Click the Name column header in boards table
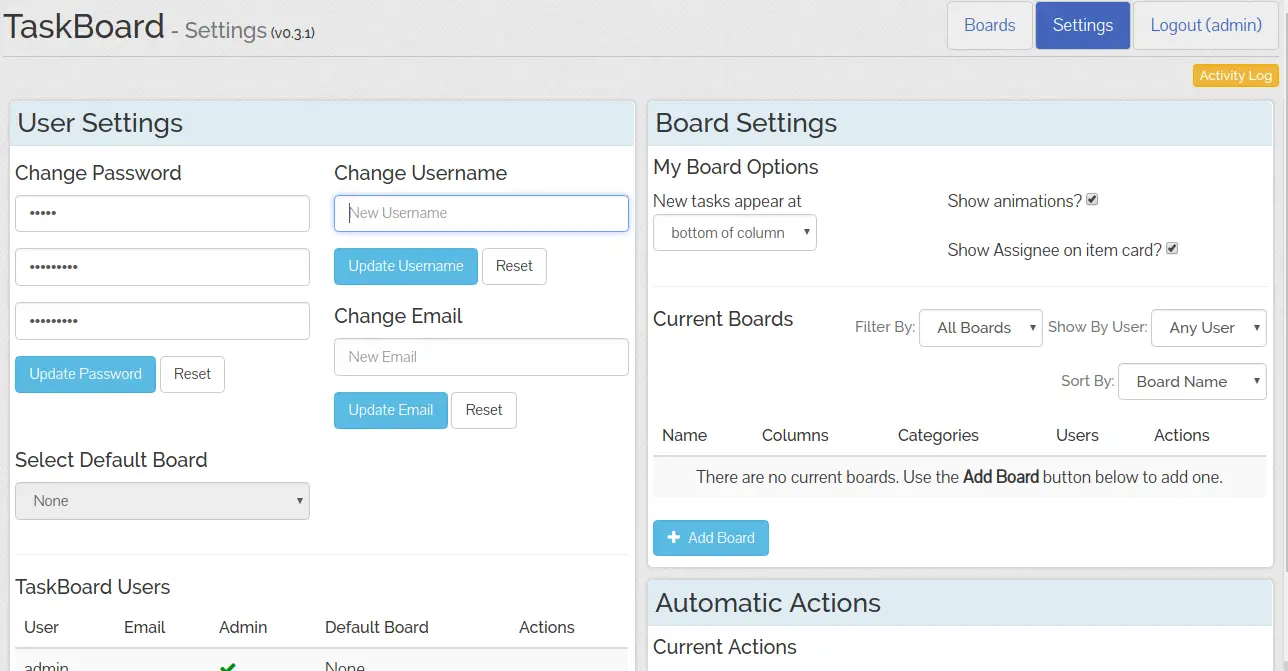 [684, 435]
